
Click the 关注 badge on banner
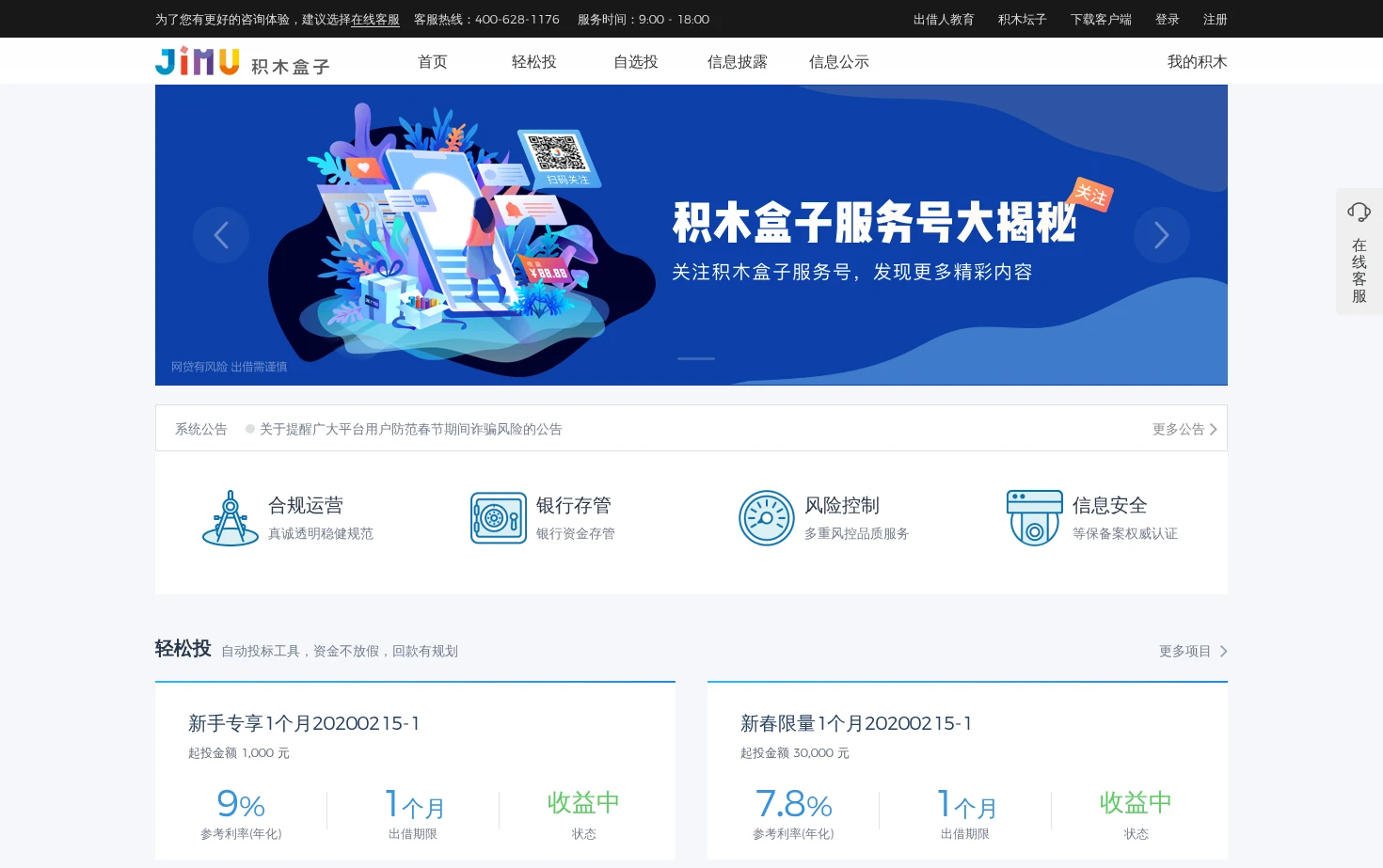click(x=1091, y=195)
